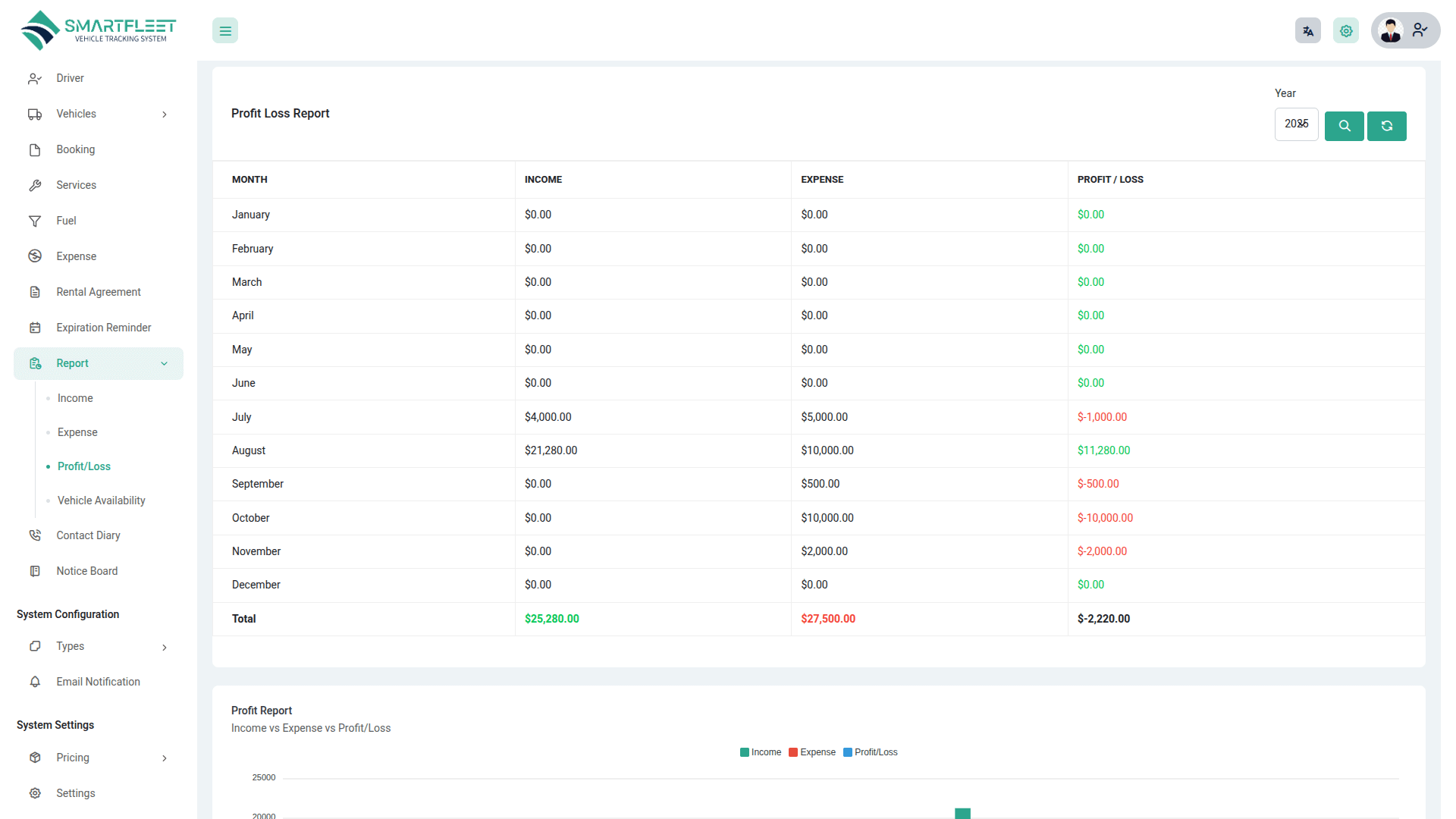Image resolution: width=1456 pixels, height=819 pixels.
Task: Open the Expiration Reminder page
Action: tap(103, 328)
